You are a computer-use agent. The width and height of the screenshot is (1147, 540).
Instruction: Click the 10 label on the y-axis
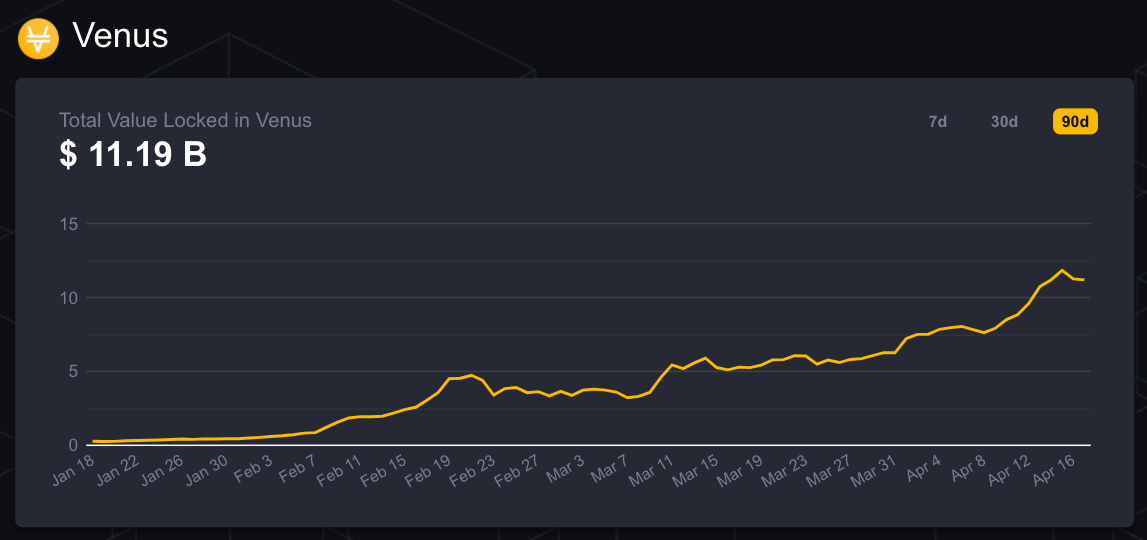pyautogui.click(x=69, y=298)
